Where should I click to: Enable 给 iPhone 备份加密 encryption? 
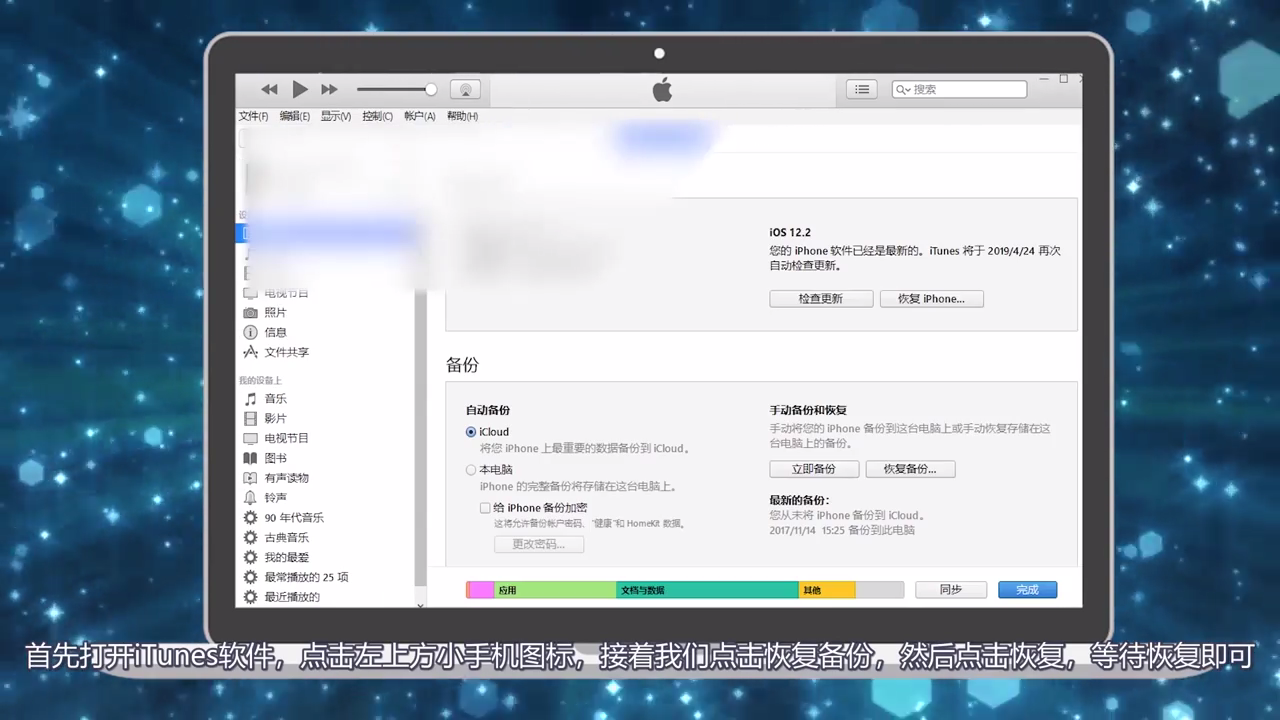[485, 508]
